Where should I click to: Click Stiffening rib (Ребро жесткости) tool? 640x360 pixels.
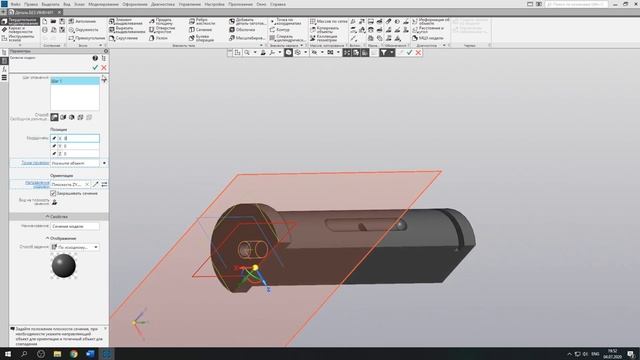[x=202, y=22]
